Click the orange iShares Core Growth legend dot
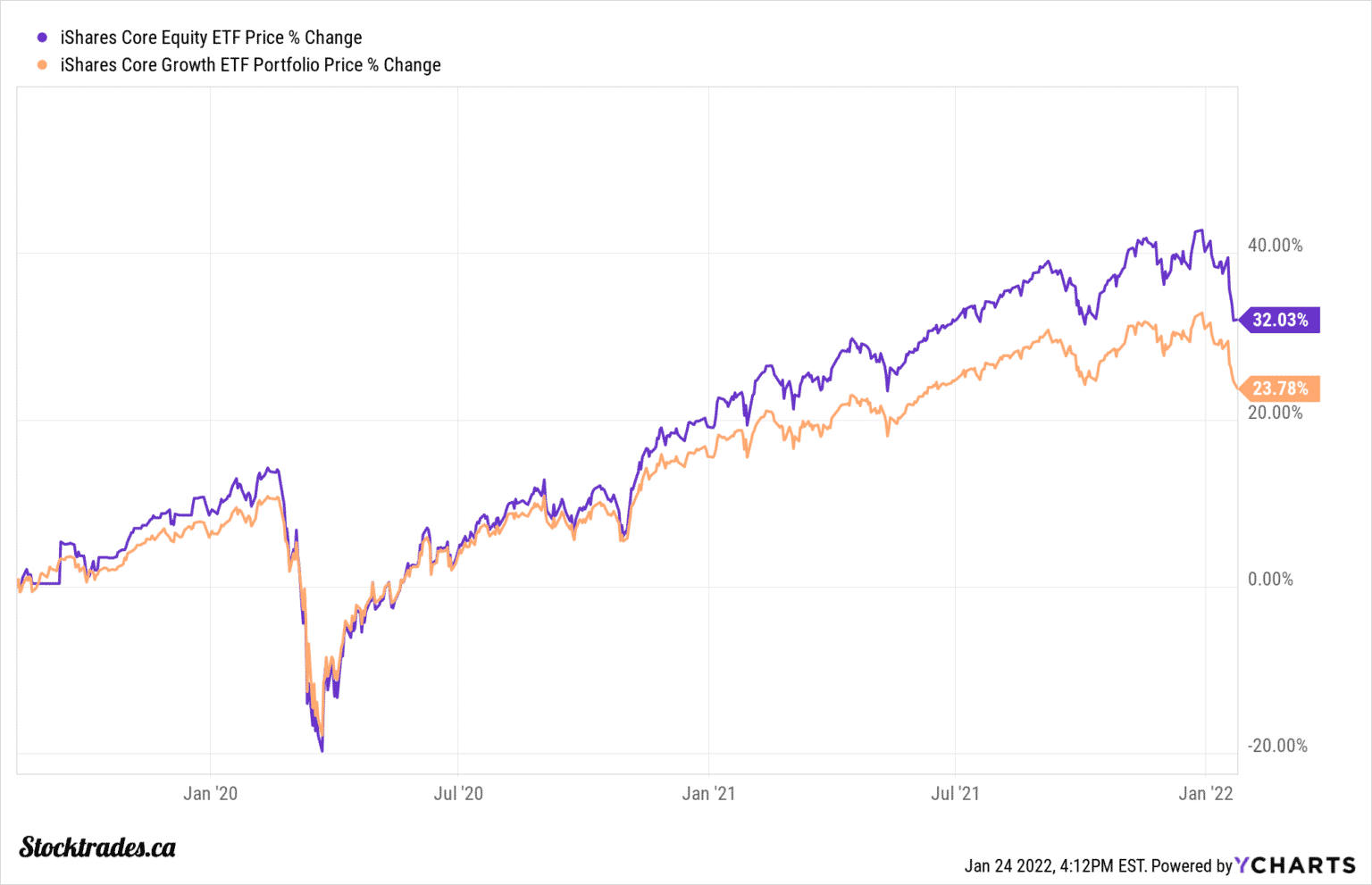The image size is (1372, 885). (42, 65)
